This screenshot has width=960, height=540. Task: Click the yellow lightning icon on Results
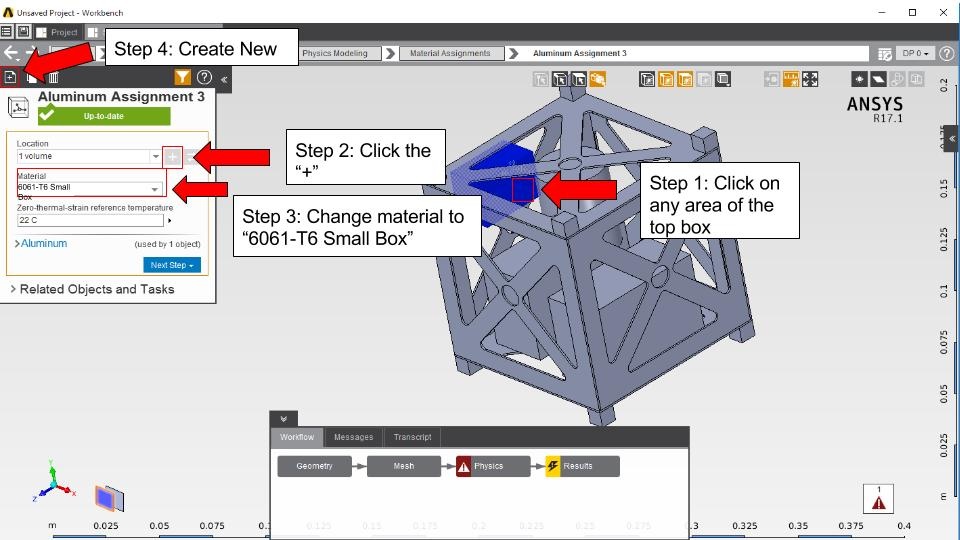(x=553, y=467)
